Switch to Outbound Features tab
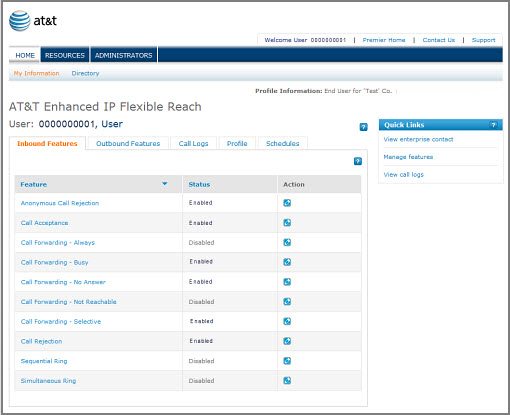This screenshot has height=415, width=510. tap(128, 144)
